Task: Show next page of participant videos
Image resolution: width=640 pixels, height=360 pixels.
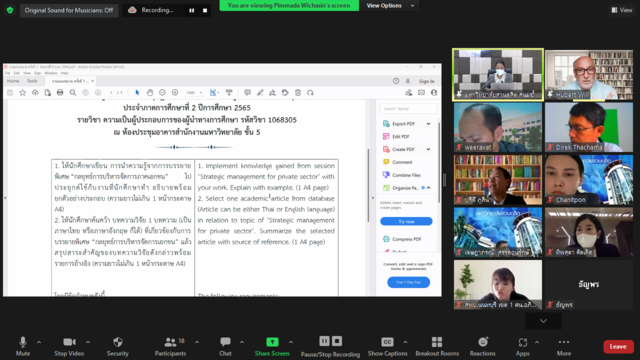Action: (x=543, y=321)
